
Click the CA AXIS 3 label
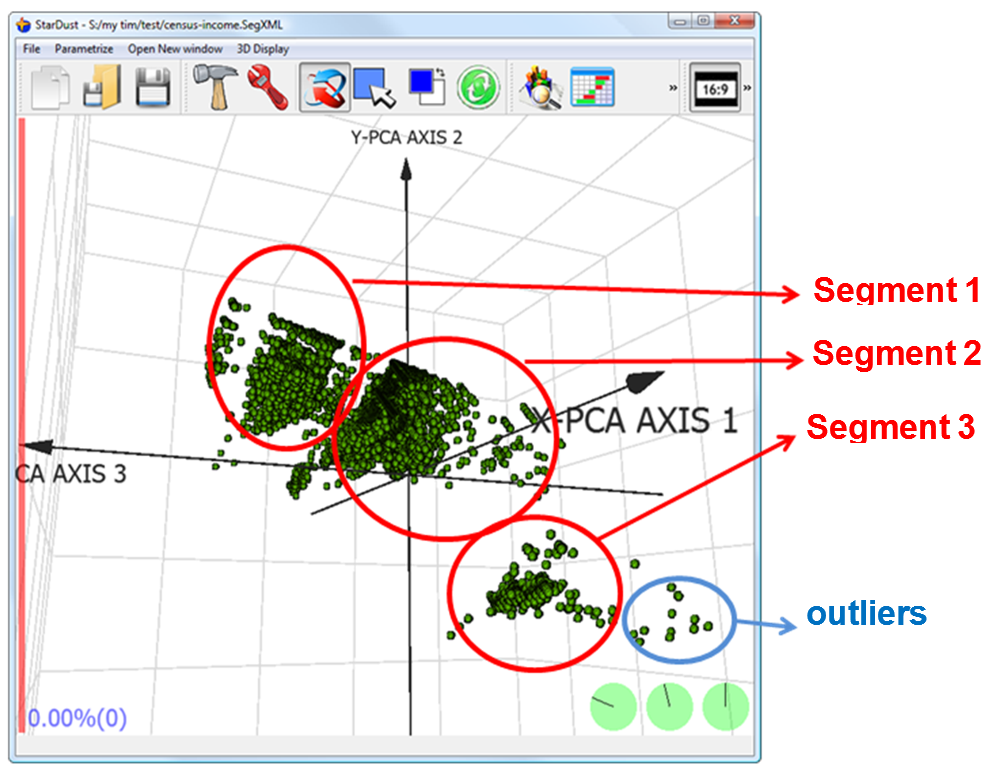coord(71,474)
